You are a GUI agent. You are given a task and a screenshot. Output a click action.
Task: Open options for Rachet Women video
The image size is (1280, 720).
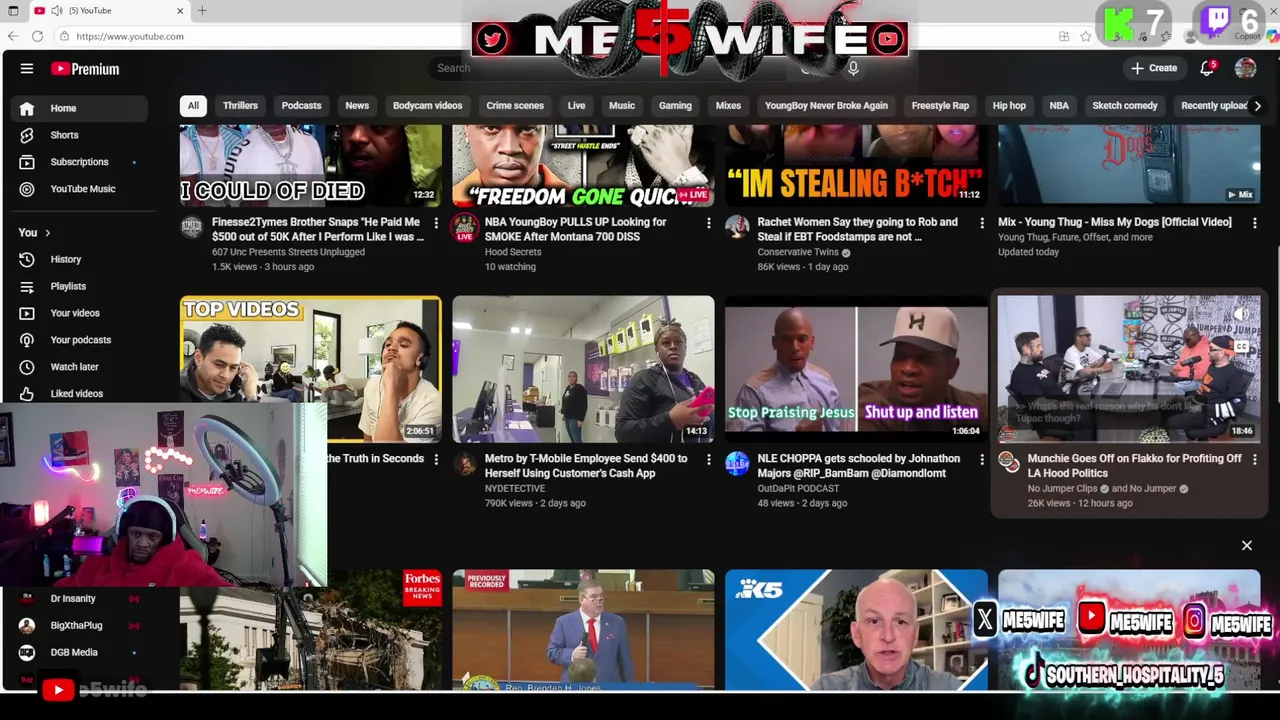coord(981,223)
